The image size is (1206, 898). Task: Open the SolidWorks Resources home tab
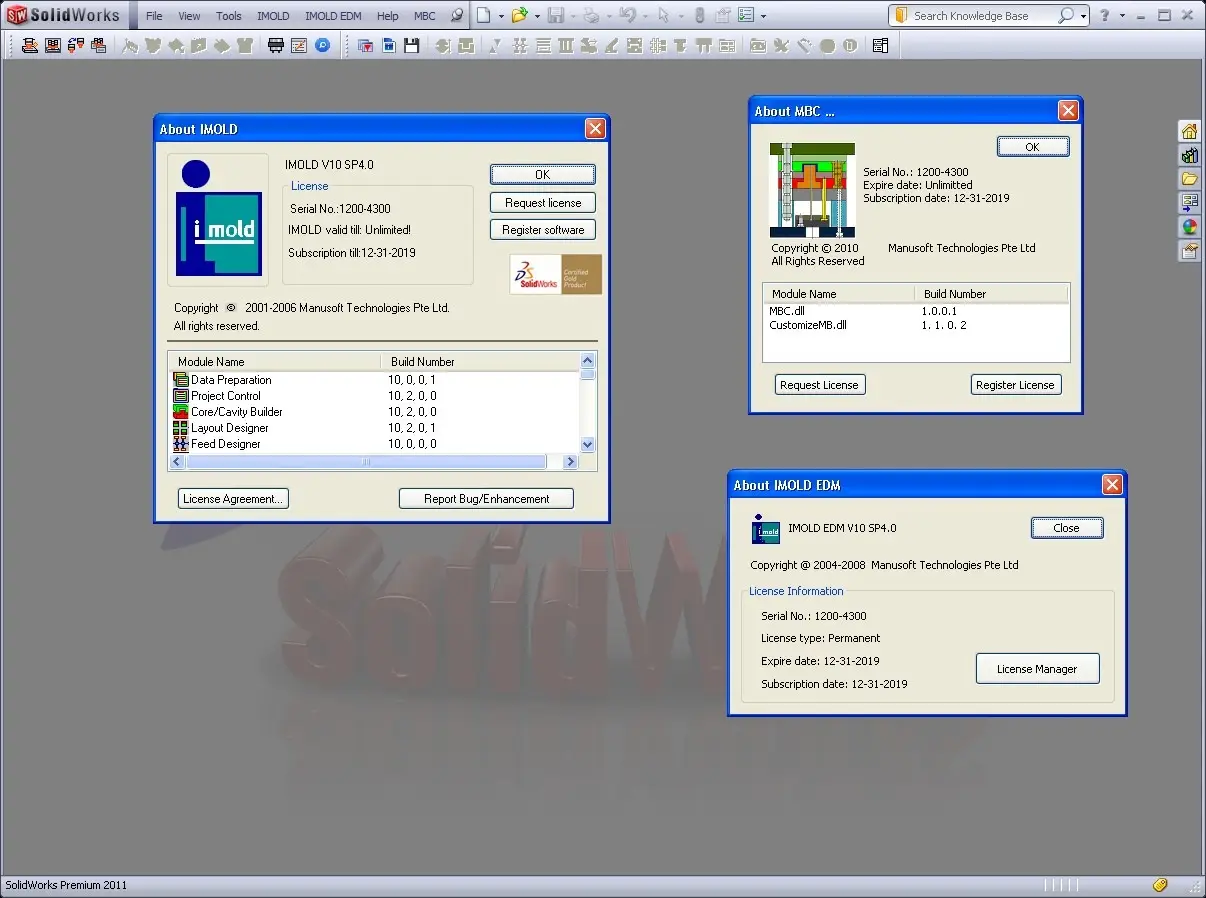click(1189, 131)
